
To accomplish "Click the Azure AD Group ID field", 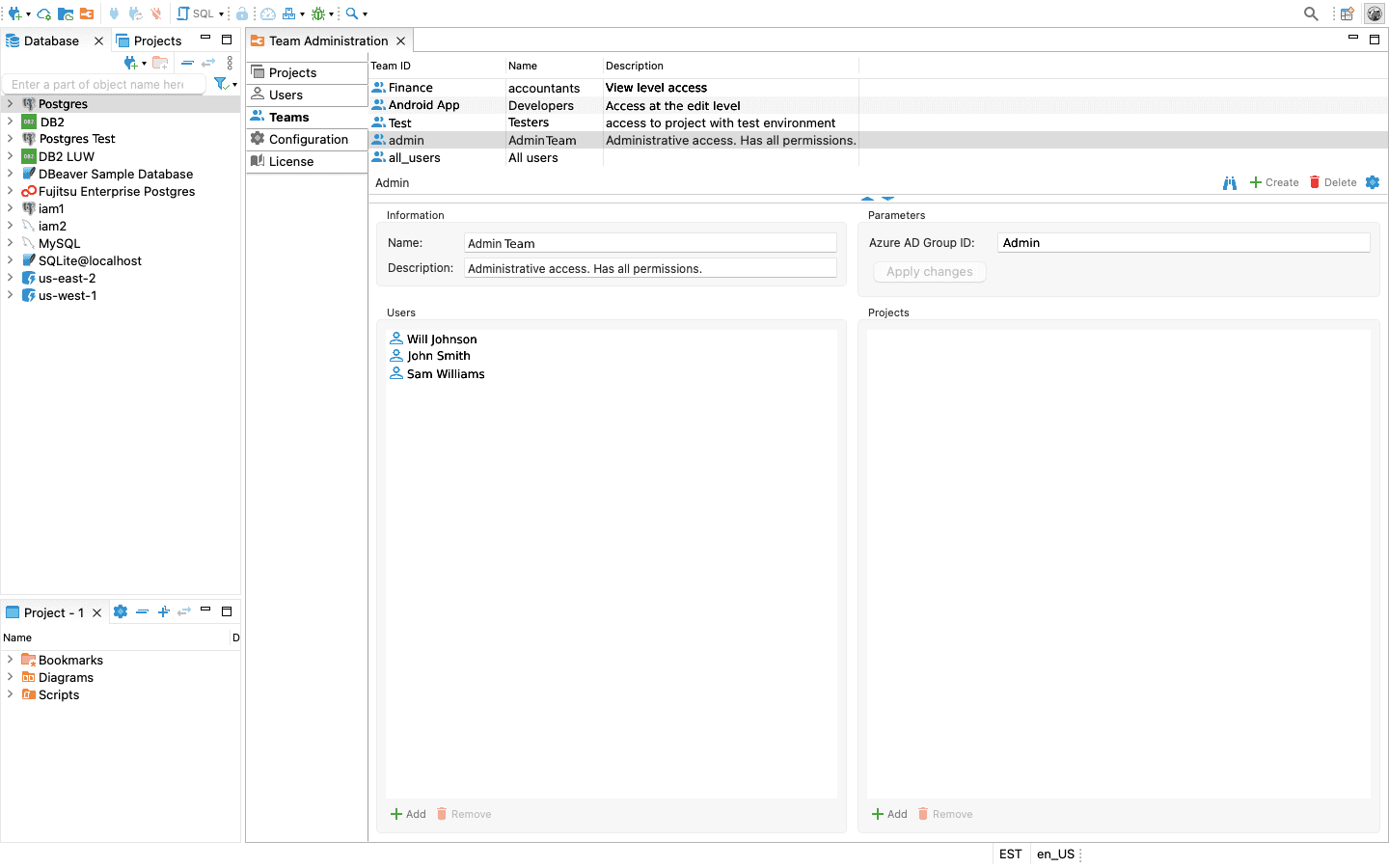I will point(1184,243).
